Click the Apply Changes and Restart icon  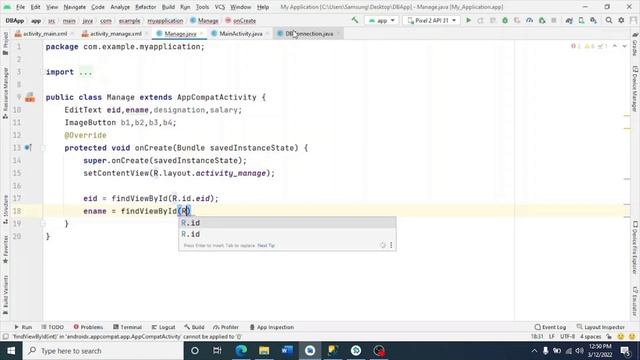pos(480,20)
